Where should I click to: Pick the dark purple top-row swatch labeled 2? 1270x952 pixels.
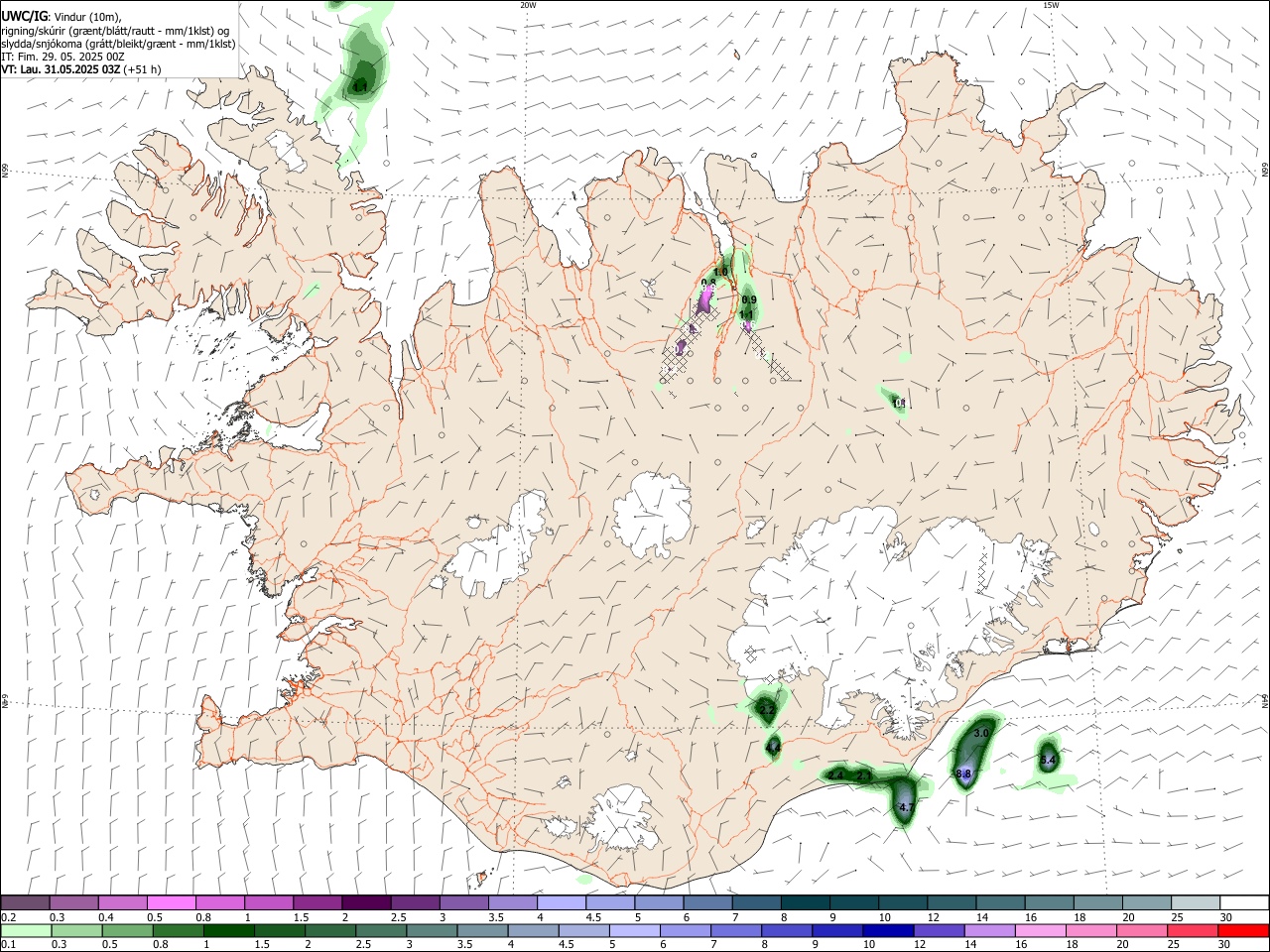point(366,903)
